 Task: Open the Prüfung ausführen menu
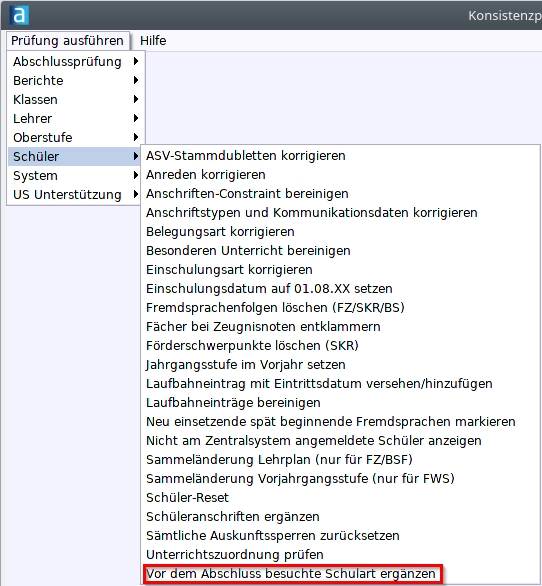click(68, 40)
